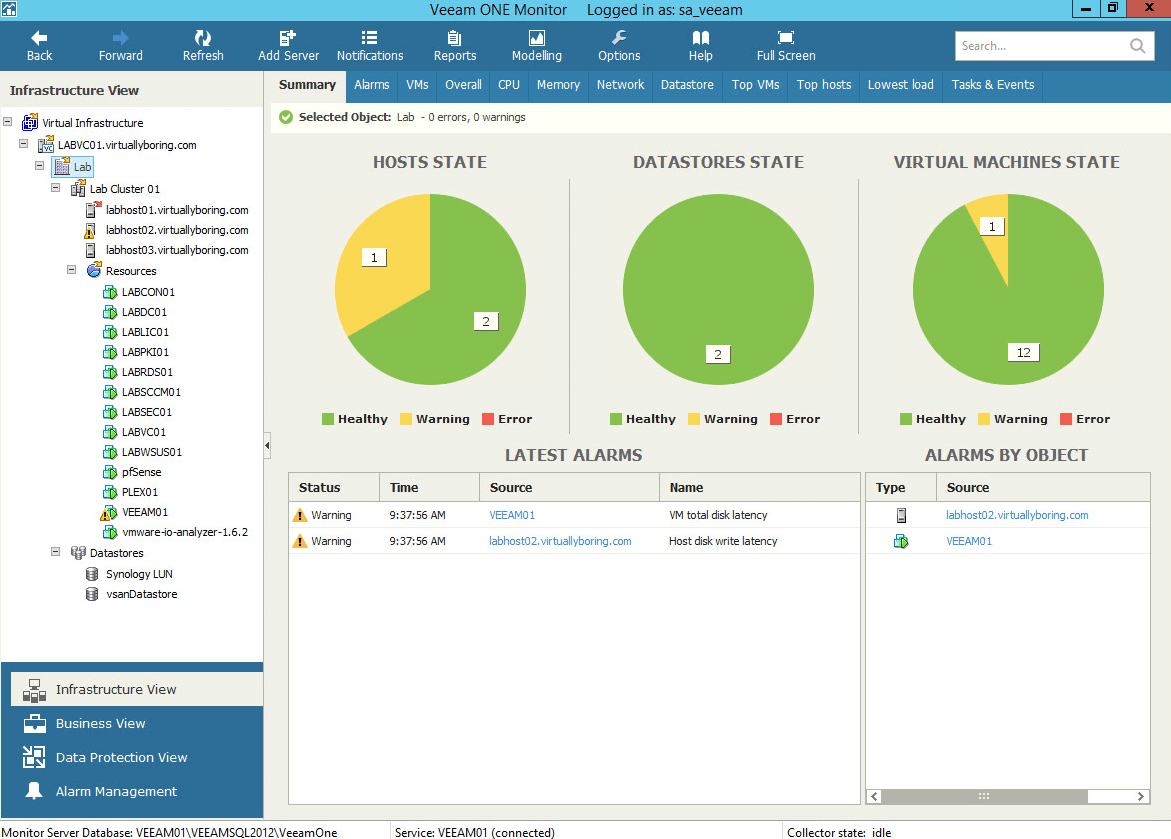Select PLEX01 in the infrastructure tree
1171x839 pixels.
click(x=140, y=492)
